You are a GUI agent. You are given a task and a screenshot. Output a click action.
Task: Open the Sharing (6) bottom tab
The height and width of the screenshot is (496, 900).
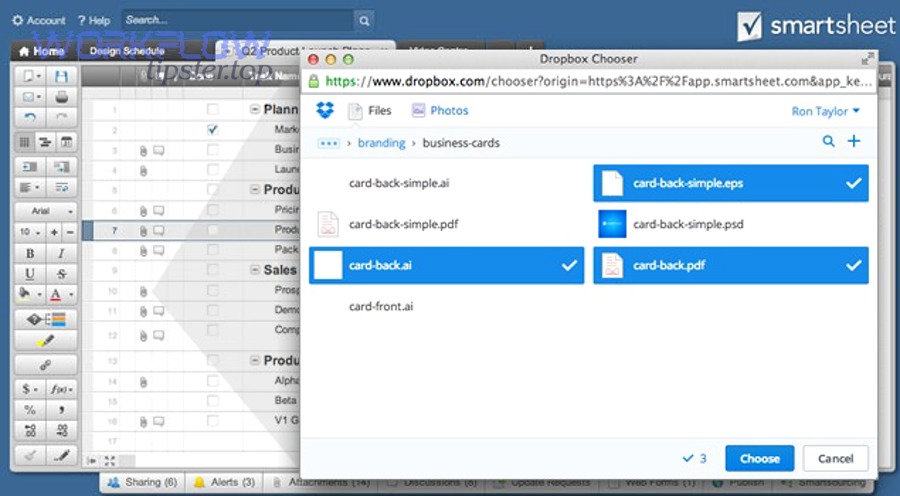143,482
